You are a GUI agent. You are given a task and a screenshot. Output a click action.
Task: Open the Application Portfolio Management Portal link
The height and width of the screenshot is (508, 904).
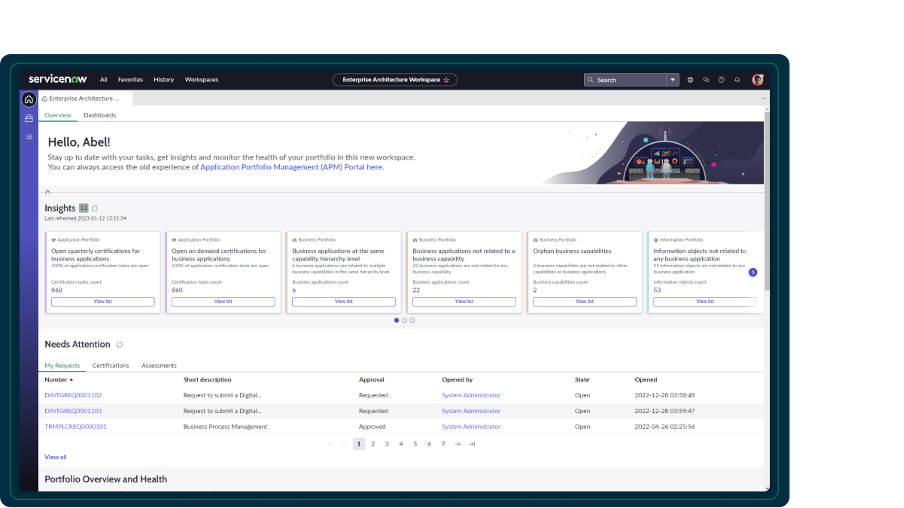[292, 167]
